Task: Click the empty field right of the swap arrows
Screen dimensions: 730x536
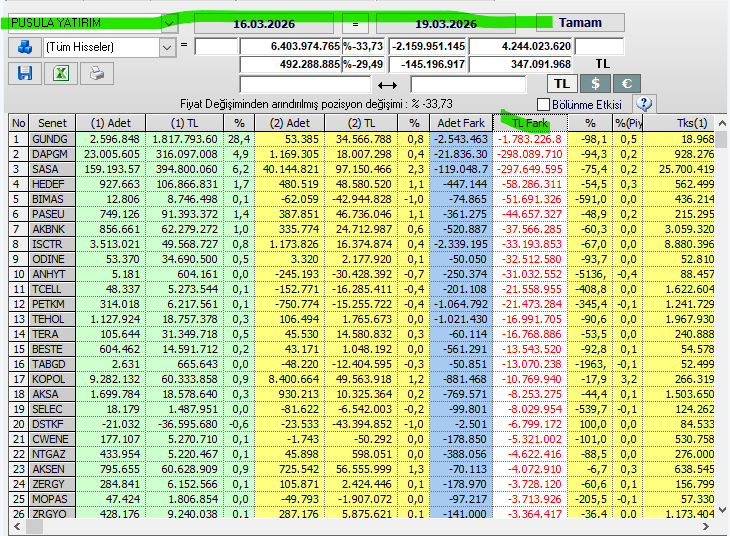Action: tap(468, 85)
